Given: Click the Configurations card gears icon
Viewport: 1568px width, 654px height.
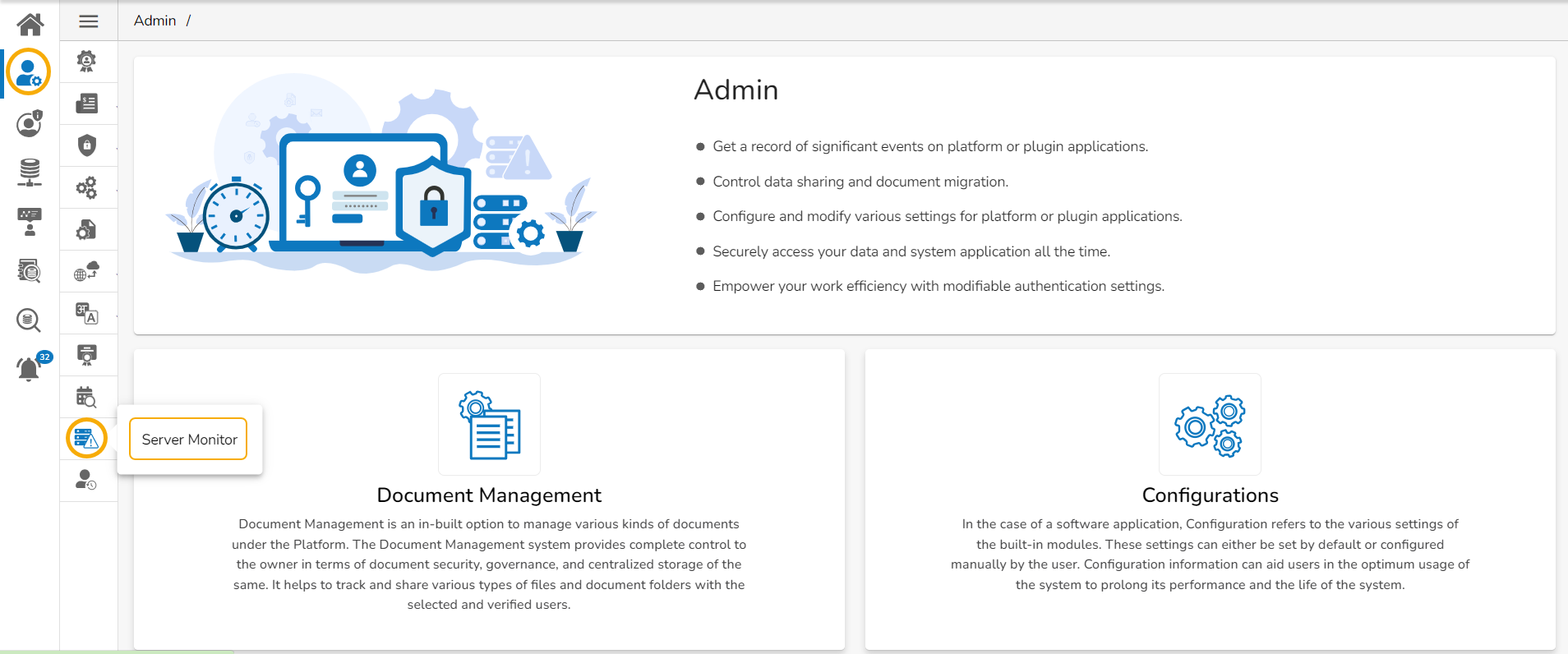Looking at the screenshot, I should (x=1210, y=424).
